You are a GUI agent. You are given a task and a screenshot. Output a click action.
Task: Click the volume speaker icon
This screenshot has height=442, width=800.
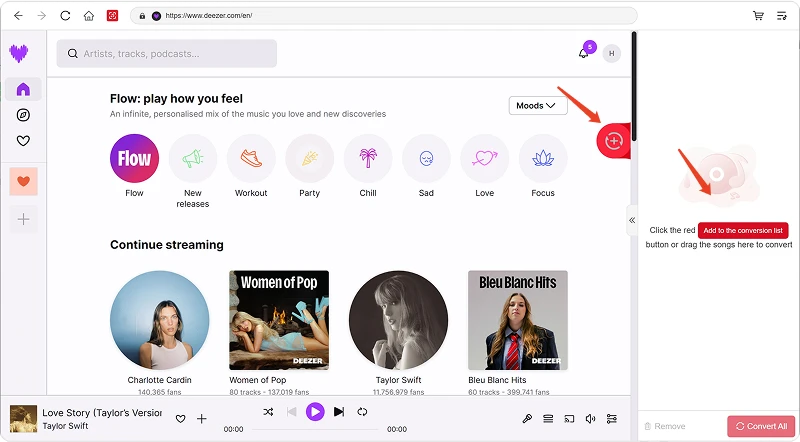point(590,419)
